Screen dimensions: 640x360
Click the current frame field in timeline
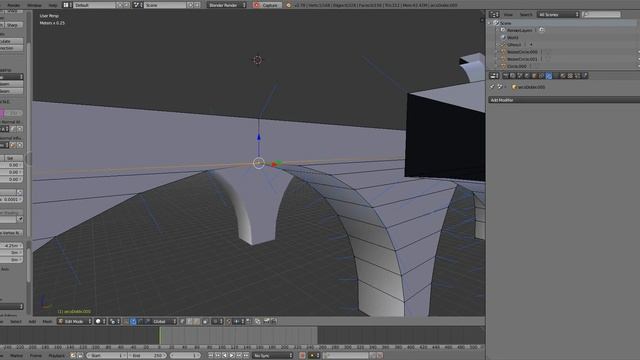point(185,356)
